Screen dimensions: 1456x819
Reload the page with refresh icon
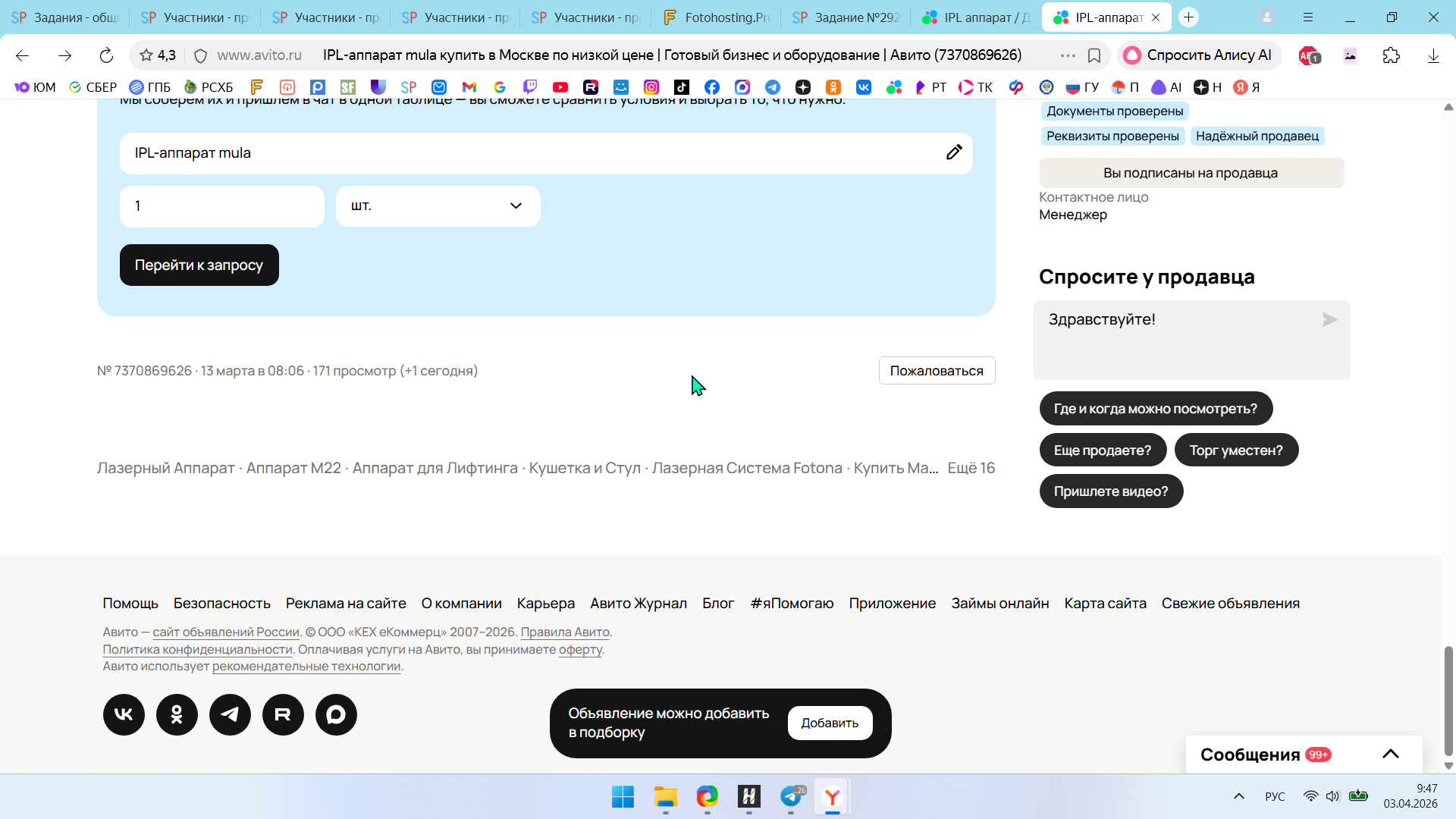(x=106, y=55)
